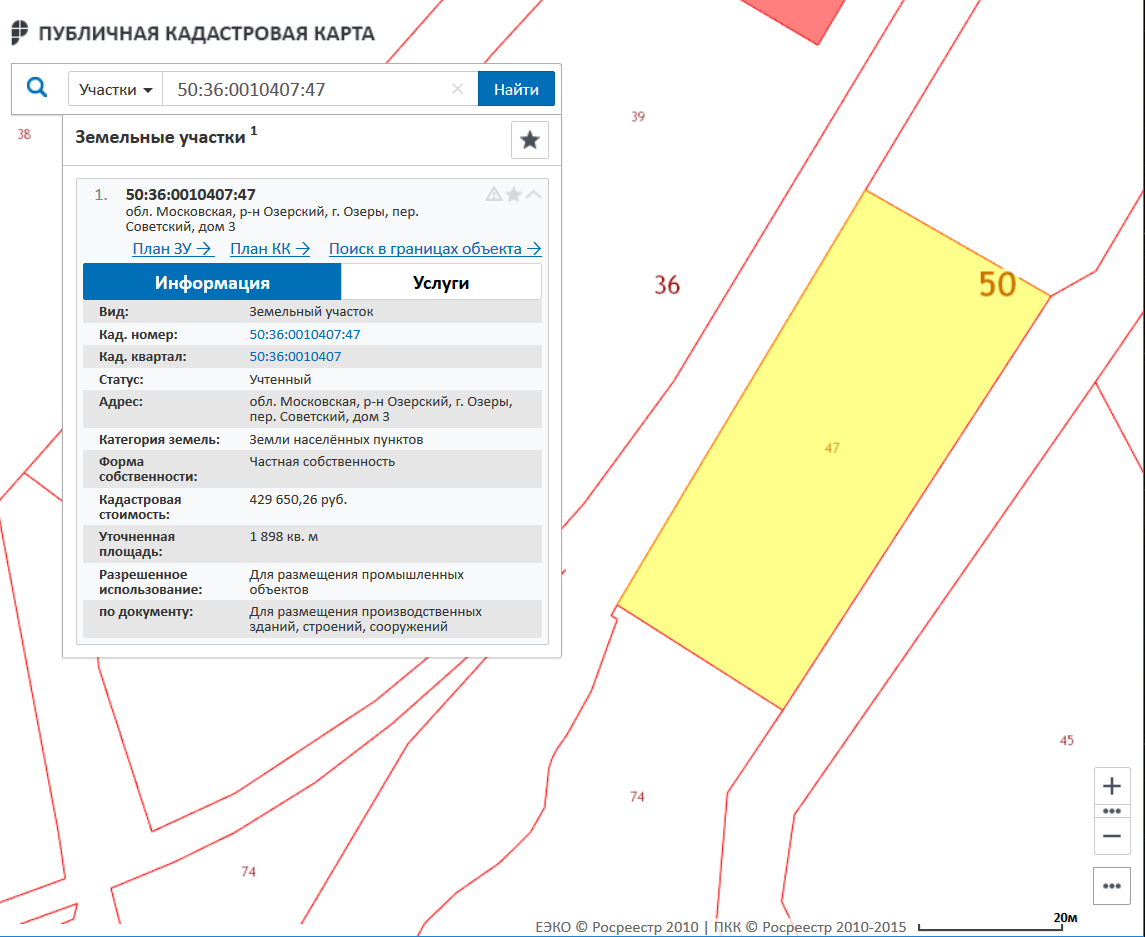The width and height of the screenshot is (1145, 937).
Task: Clear the search field with the X icon
Action: (x=457, y=89)
